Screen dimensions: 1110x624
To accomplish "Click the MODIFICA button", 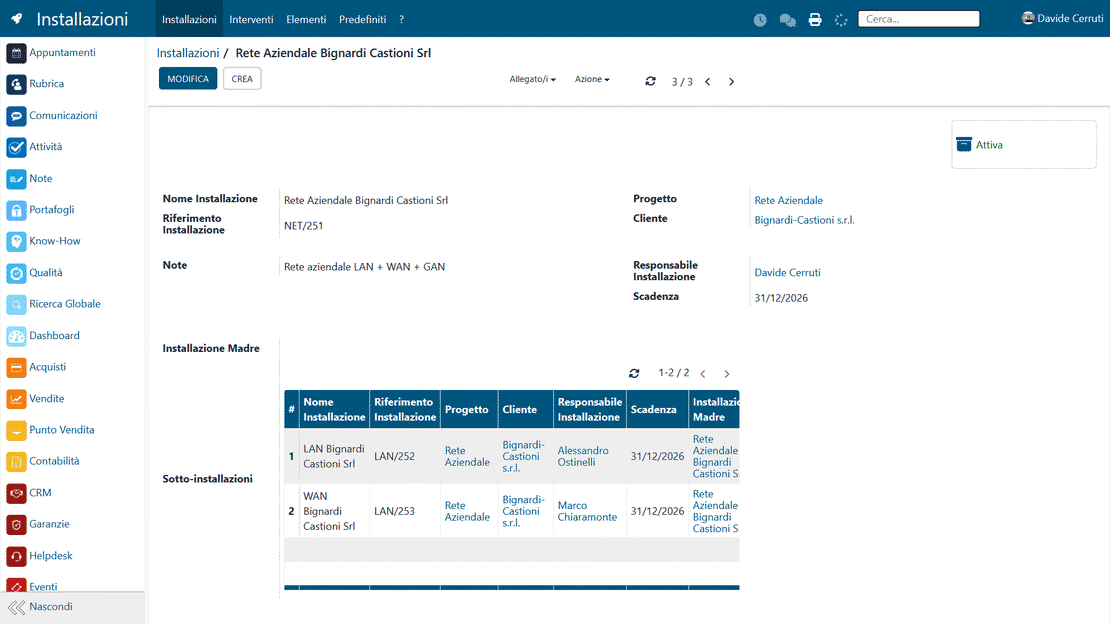I will [188, 79].
